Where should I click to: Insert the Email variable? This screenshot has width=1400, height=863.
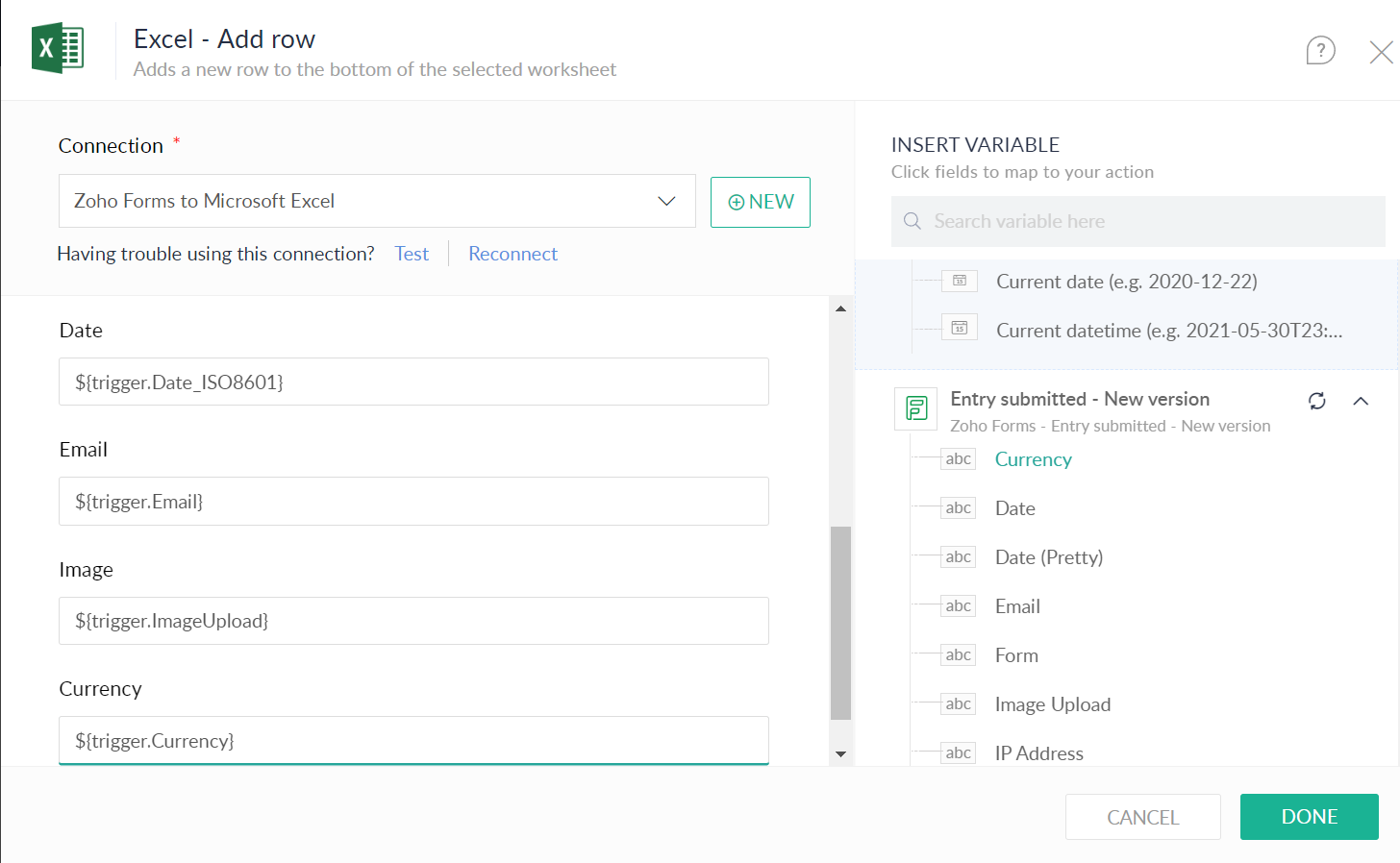(x=1017, y=606)
